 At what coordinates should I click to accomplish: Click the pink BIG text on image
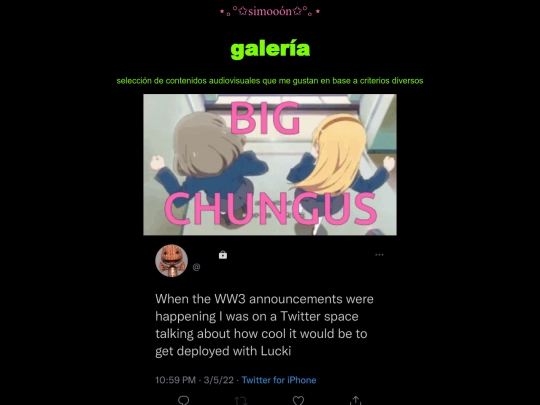point(265,118)
